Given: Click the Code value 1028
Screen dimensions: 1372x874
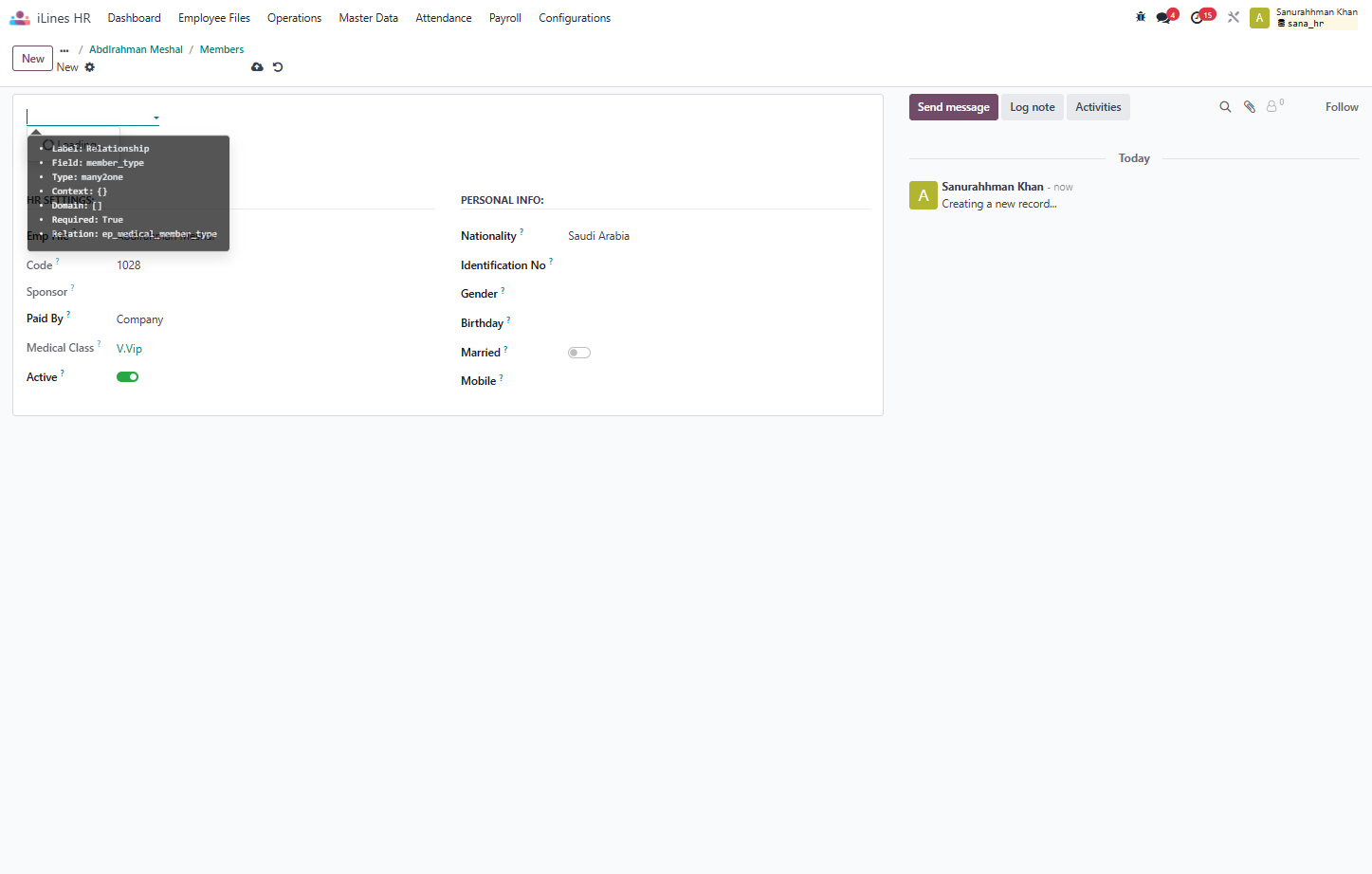Looking at the screenshot, I should coord(129,265).
